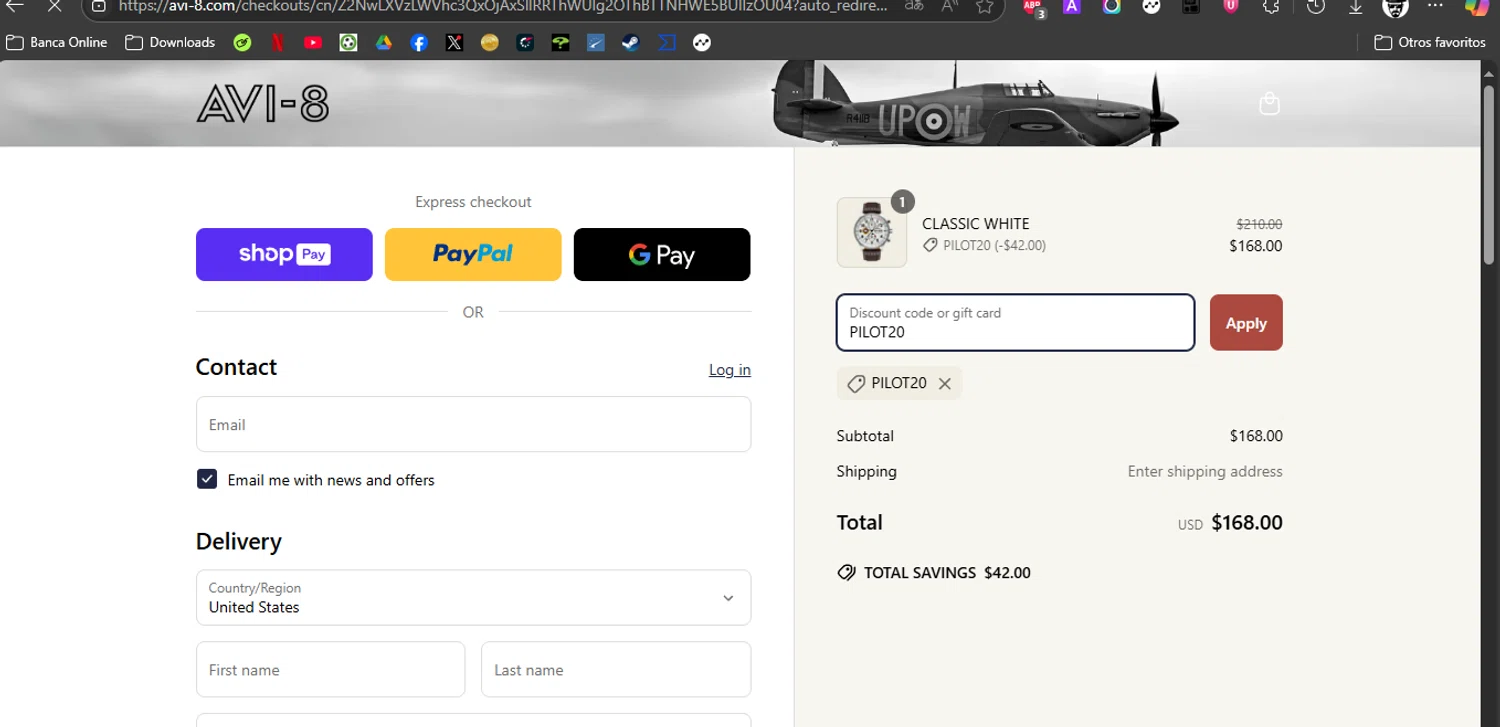Click the Discount code or gift card field
This screenshot has width=1500, height=727.
point(1015,323)
